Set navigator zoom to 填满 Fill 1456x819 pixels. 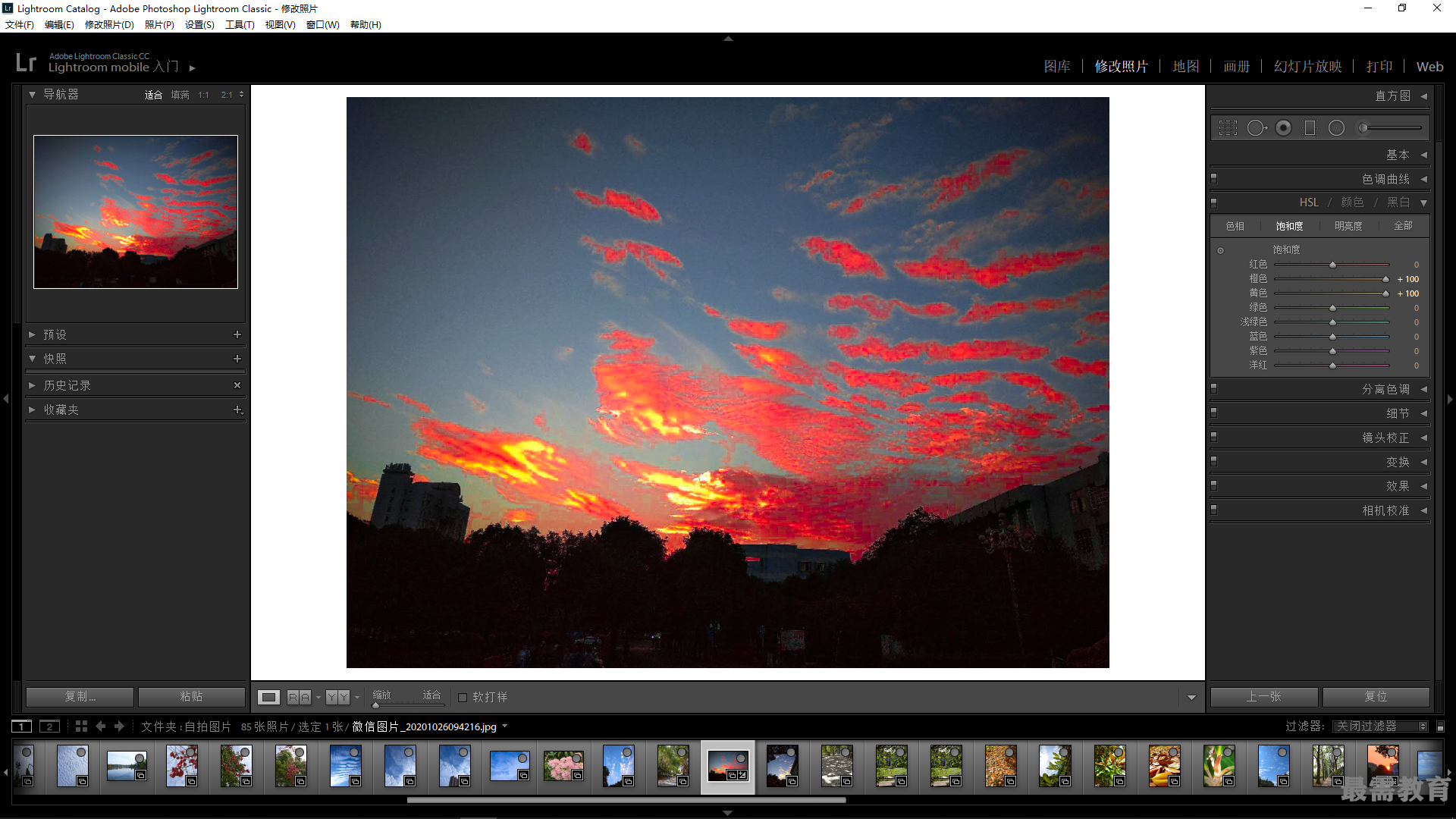[180, 95]
